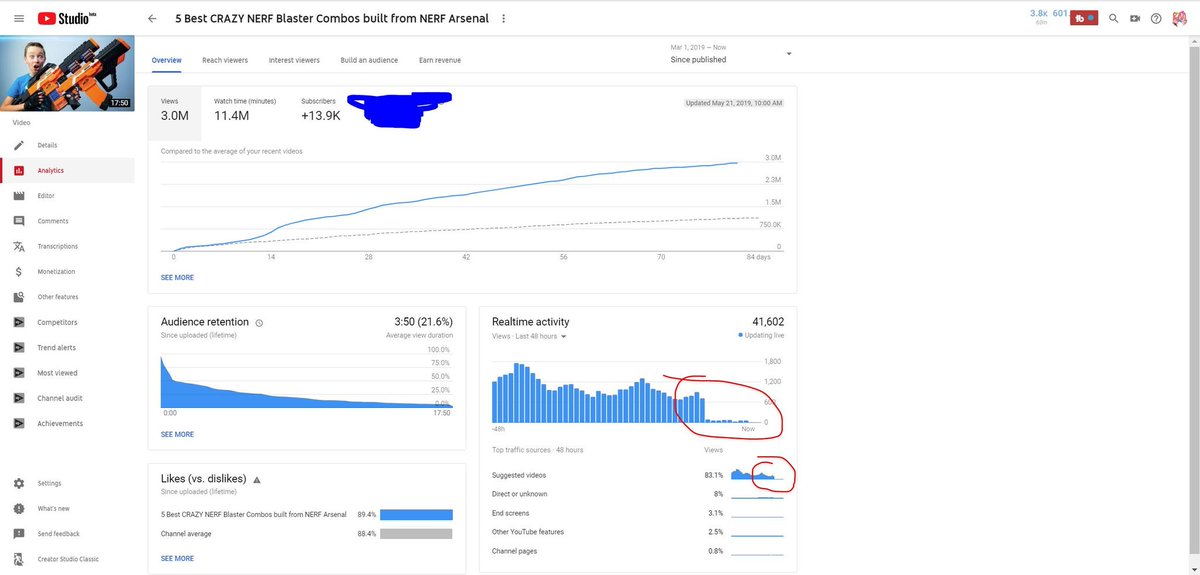1200x575 pixels.
Task: Click the Transcriptions translate icon
Action: (x=19, y=246)
